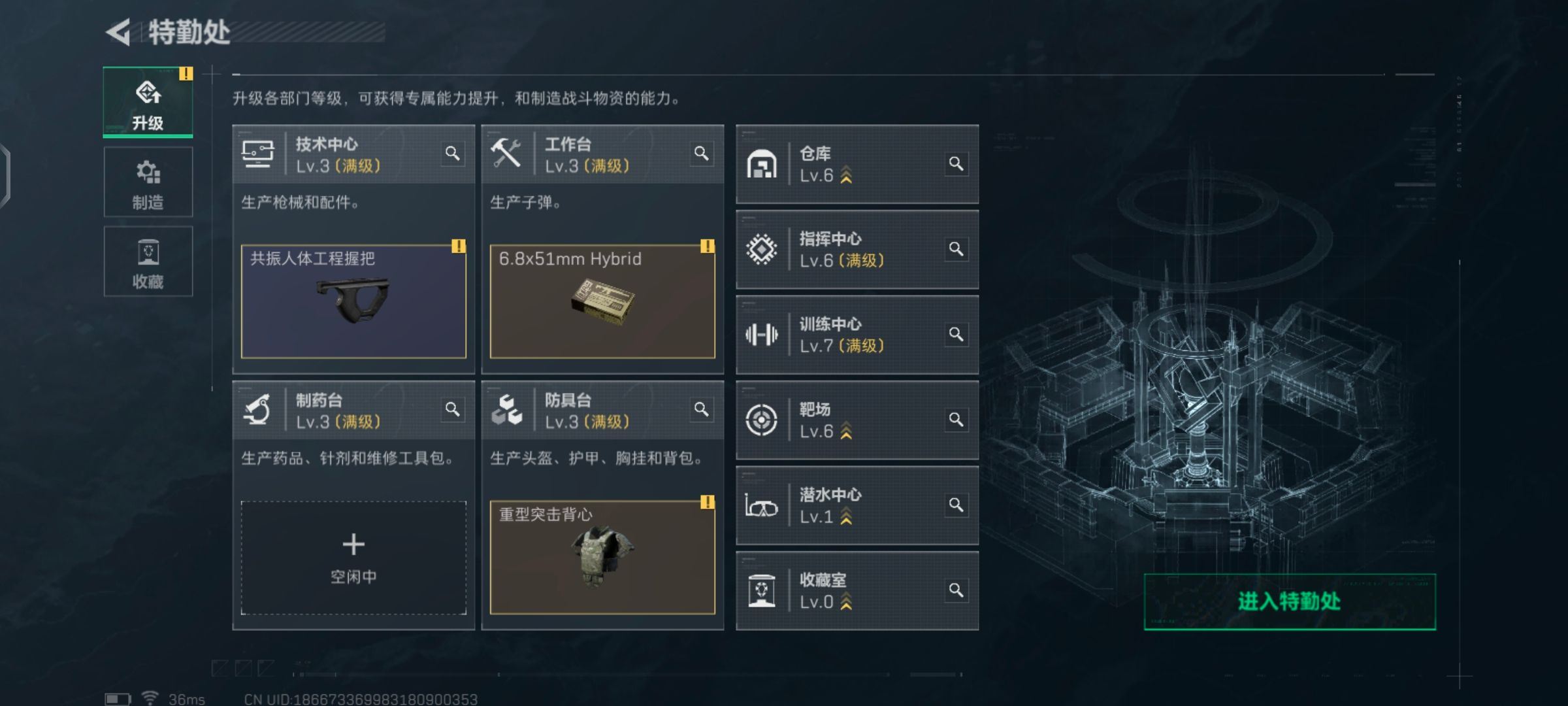Click the 收藏室 Lv.0 upgrade arrow

tap(846, 602)
